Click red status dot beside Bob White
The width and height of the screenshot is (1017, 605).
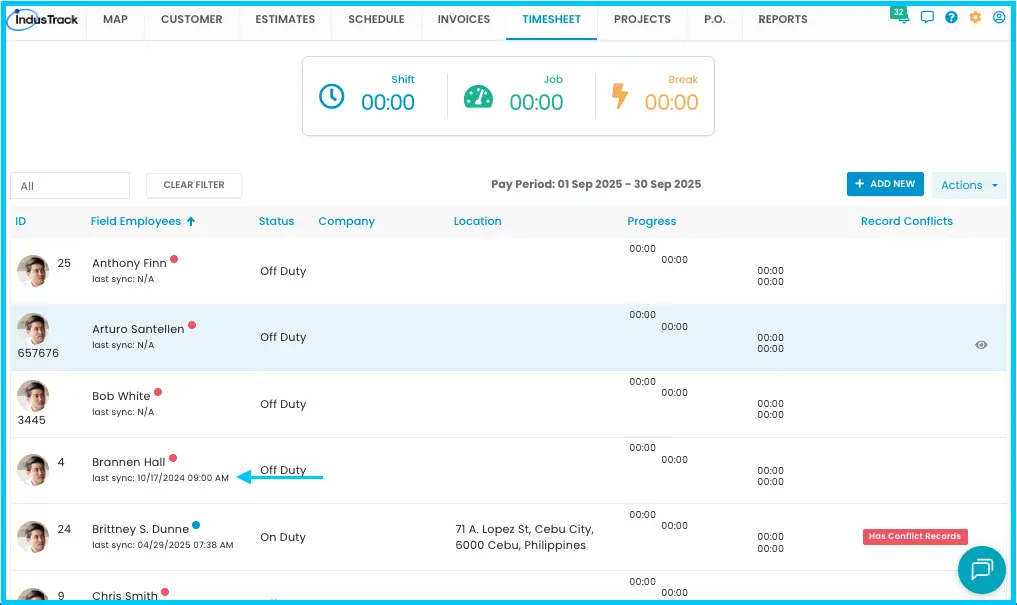pos(158,392)
